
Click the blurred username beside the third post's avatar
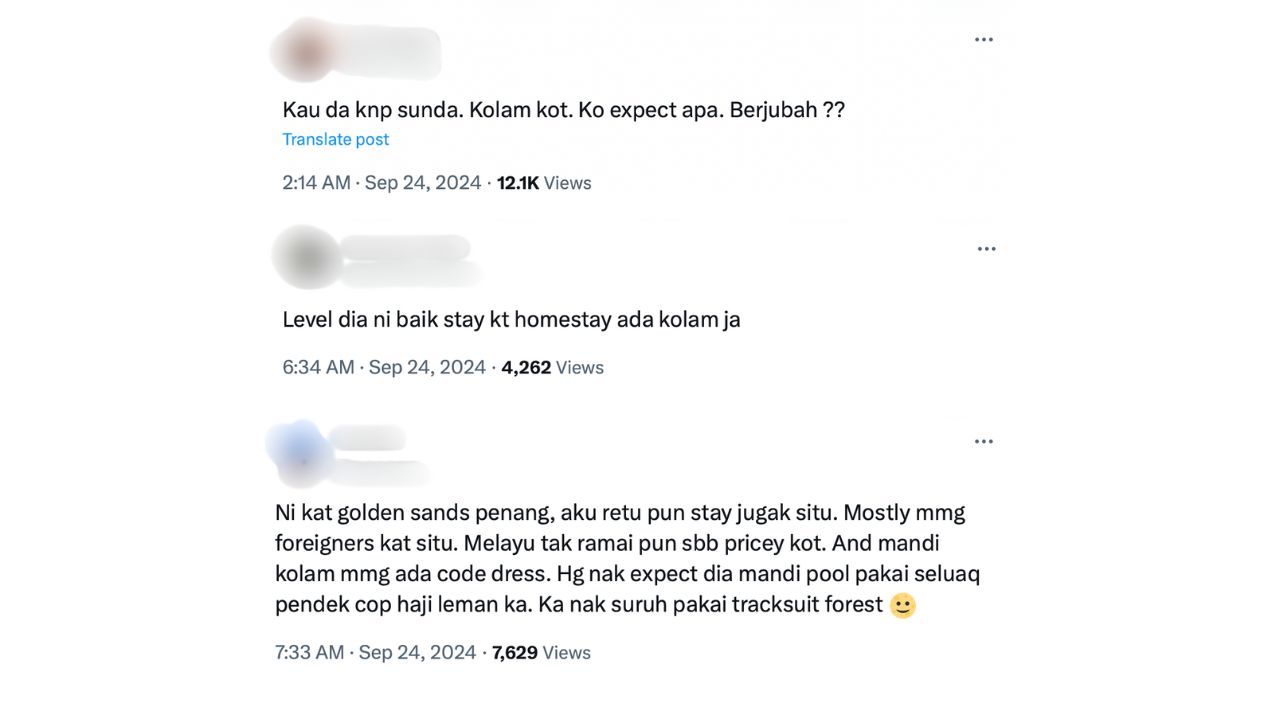coord(380,455)
